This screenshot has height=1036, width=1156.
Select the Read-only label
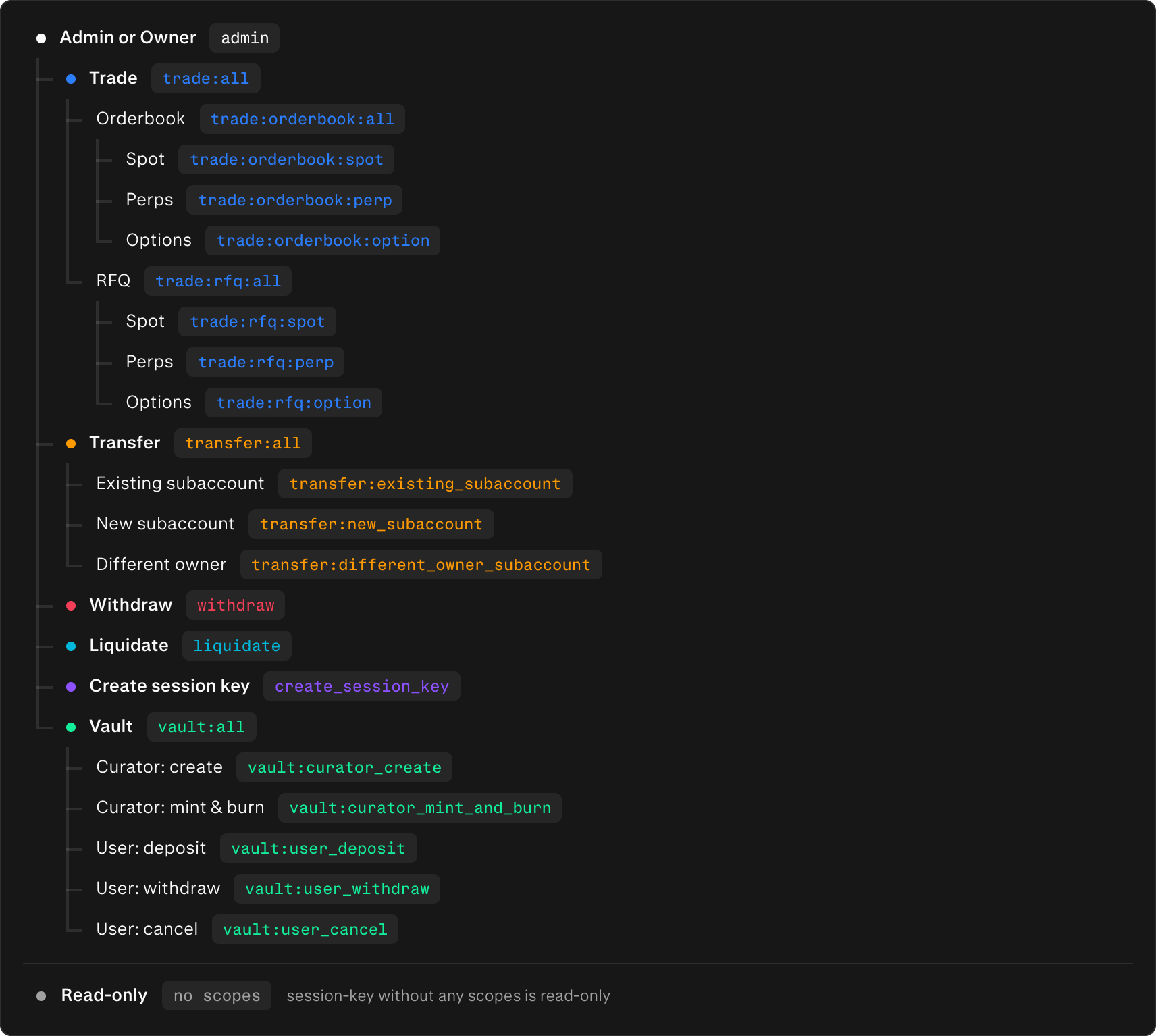(x=104, y=995)
